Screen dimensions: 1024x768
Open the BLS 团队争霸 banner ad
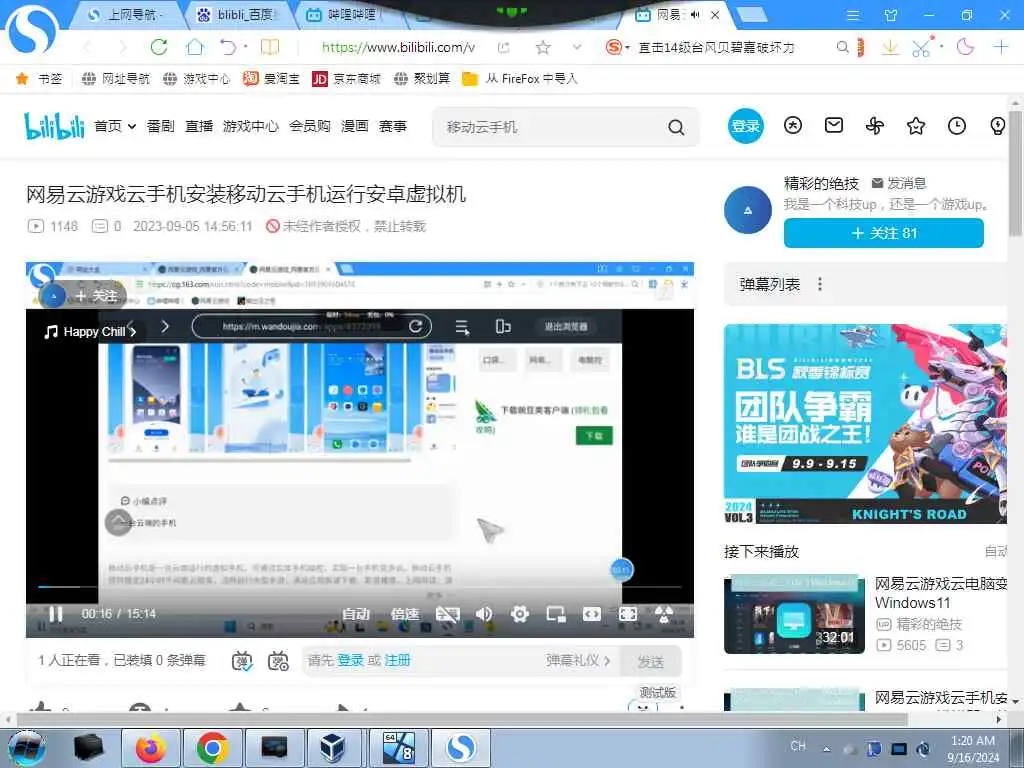pyautogui.click(x=865, y=424)
